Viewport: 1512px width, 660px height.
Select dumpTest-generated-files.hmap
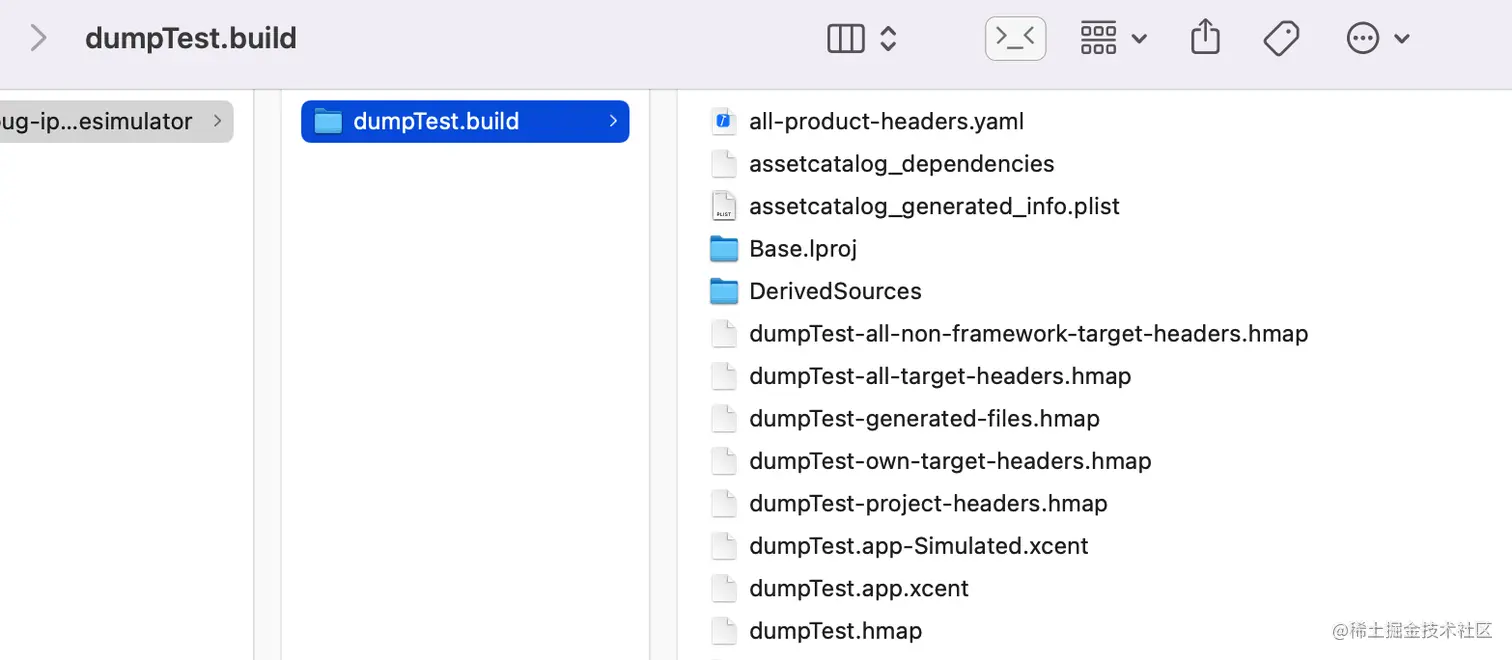[x=924, y=419]
